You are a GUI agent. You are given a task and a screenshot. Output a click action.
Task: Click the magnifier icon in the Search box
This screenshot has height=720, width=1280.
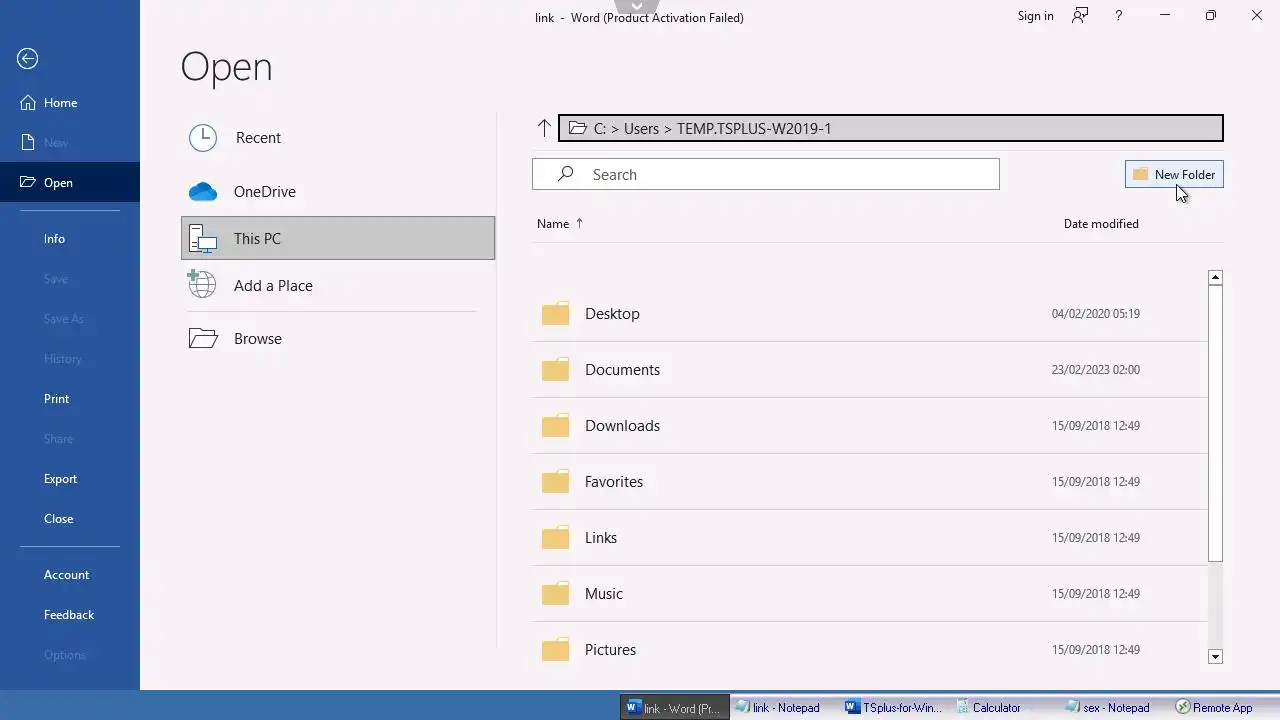[x=565, y=174]
